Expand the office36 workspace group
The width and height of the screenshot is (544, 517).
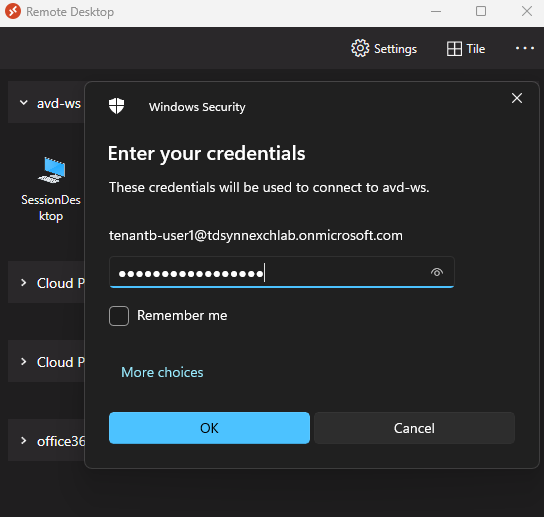pos(24,441)
